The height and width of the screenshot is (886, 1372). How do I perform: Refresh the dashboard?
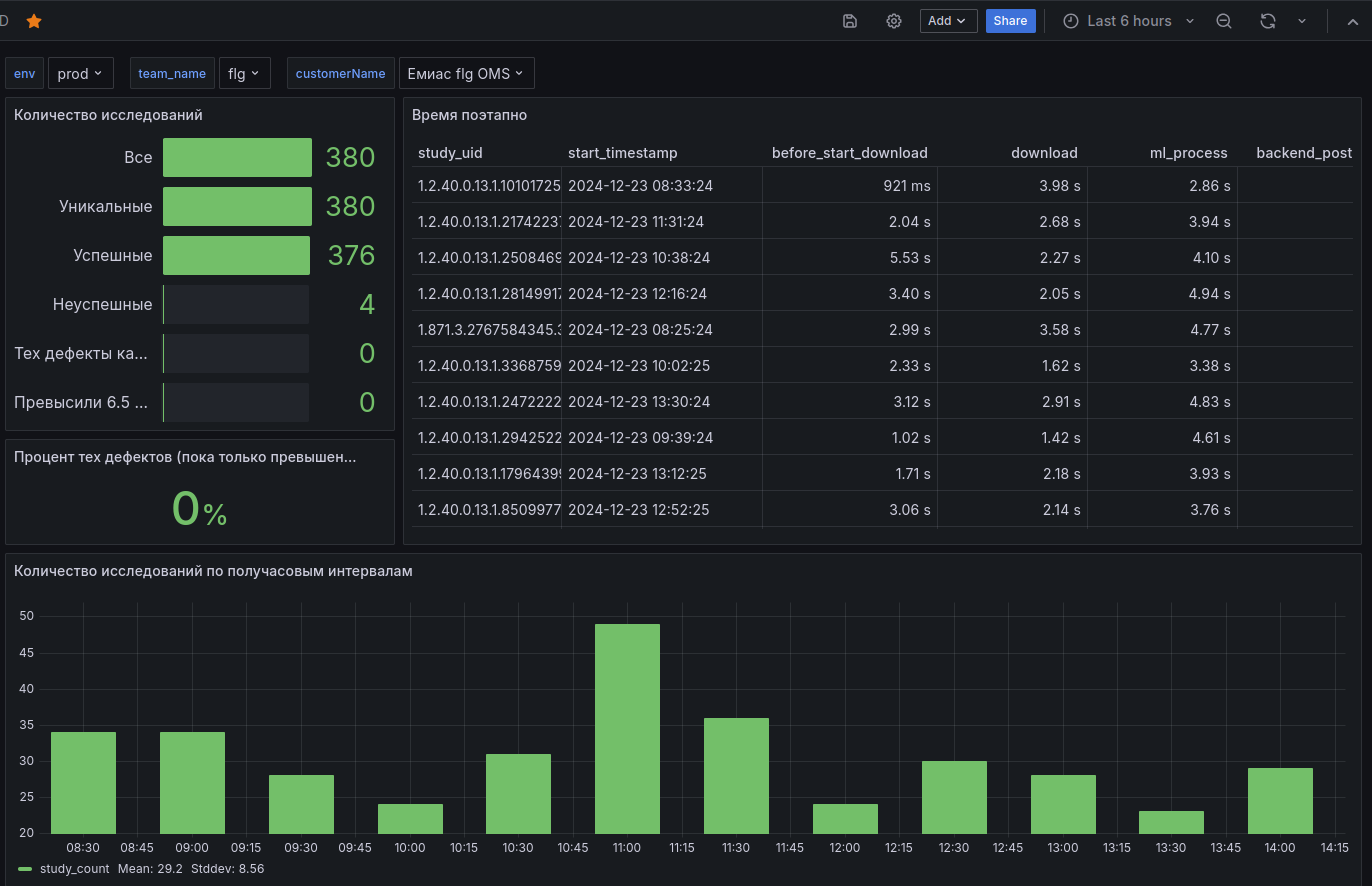1268,21
